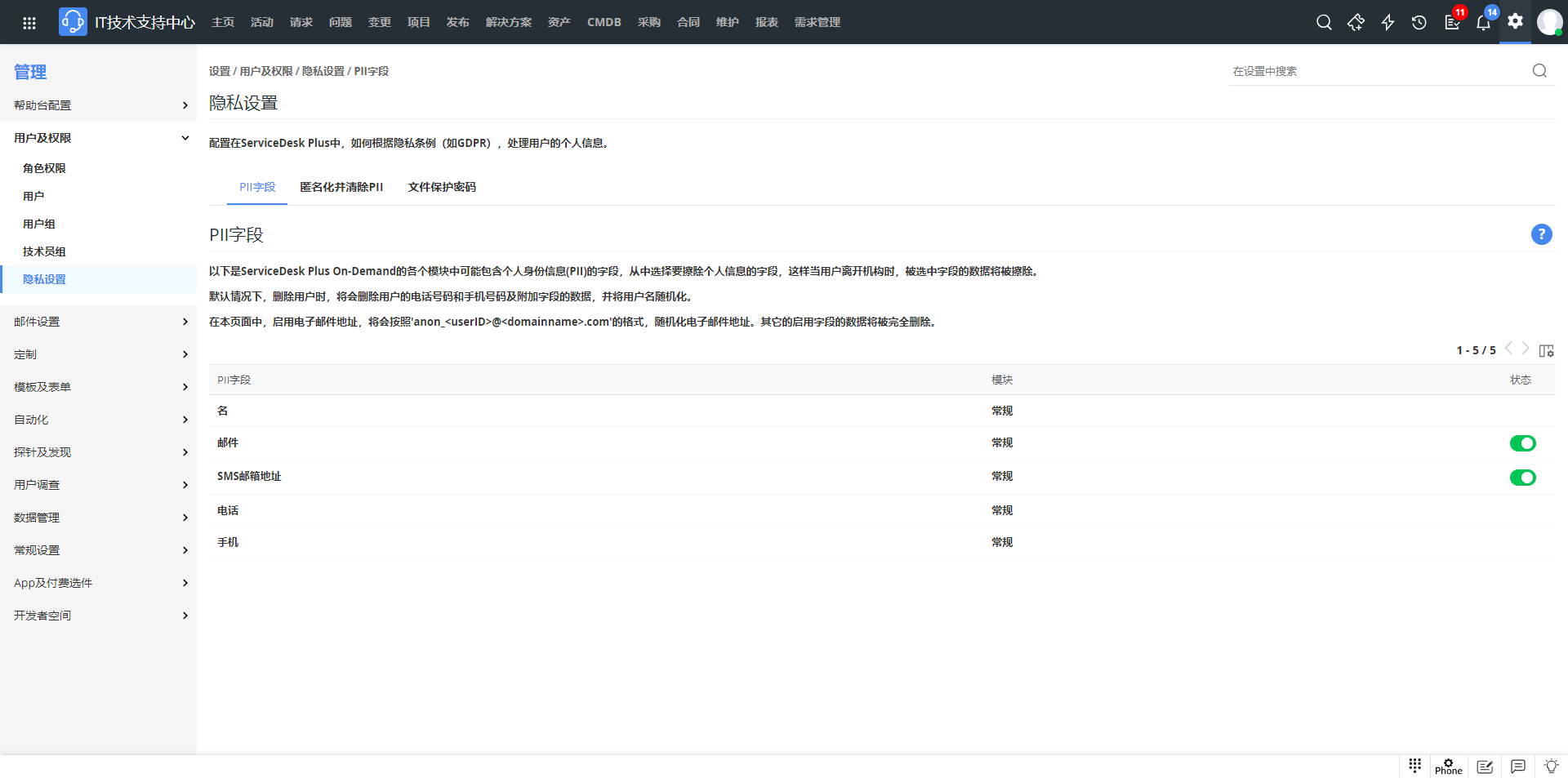Switch to the 匿名化并清除PII tab
Screen dimensions: 1568x778
click(341, 187)
